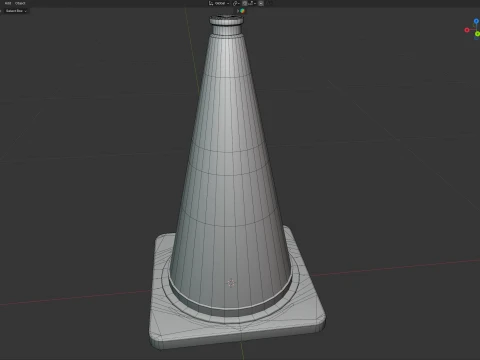Open the pivot point link dropdown
The image size is (480, 360).
pyautogui.click(x=236, y=3)
